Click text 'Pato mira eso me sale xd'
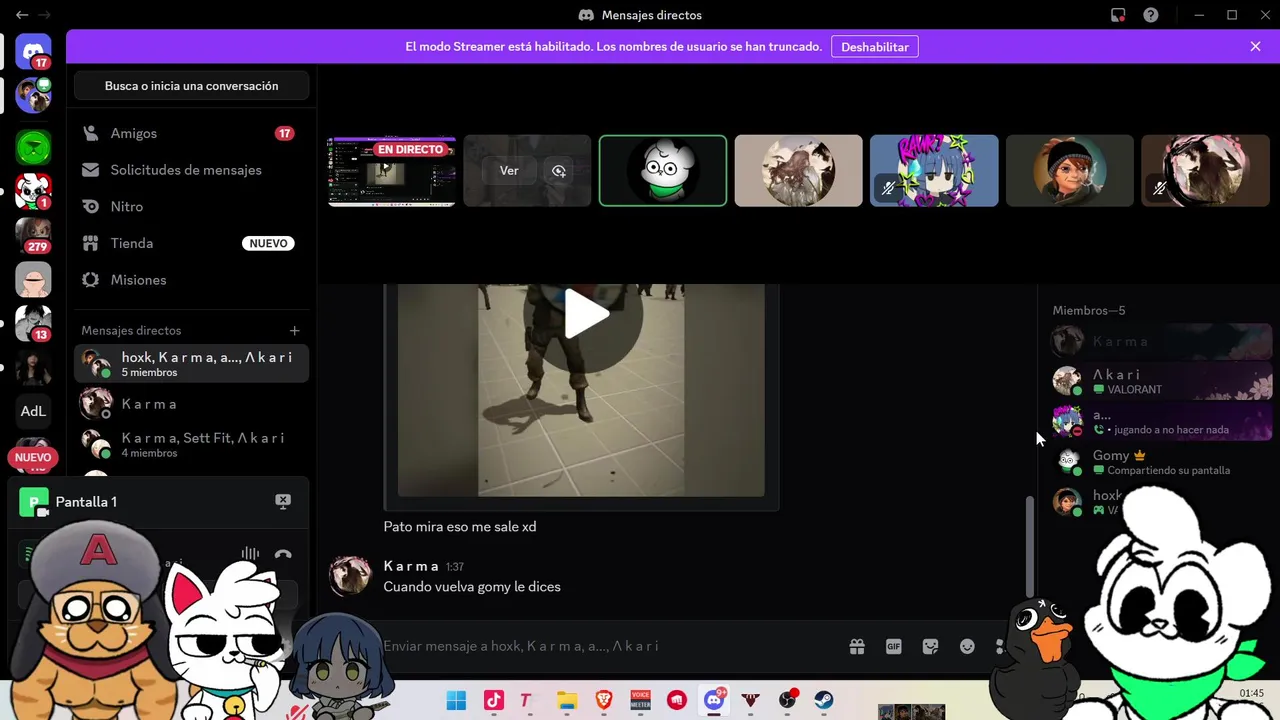This screenshot has width=1280, height=720. coord(460,527)
